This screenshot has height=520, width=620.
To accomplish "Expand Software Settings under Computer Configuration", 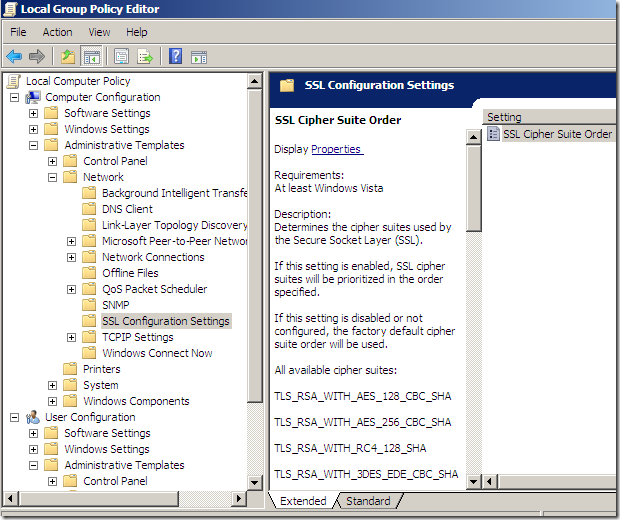I will point(34,113).
